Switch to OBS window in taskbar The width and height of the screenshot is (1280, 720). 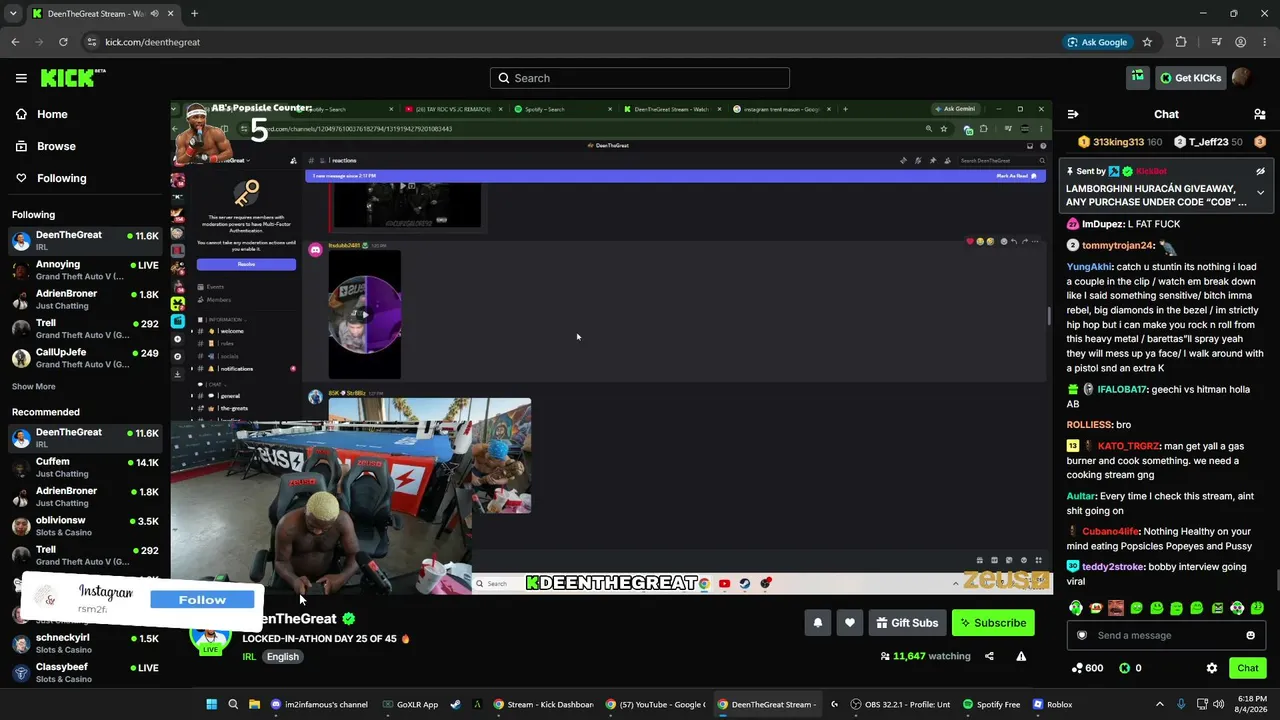899,704
